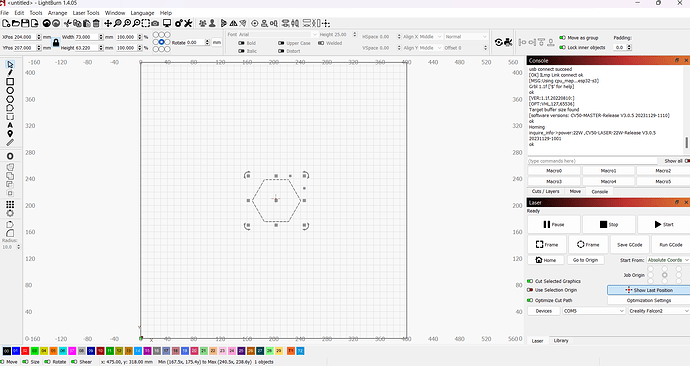The image size is (690, 366).
Task: Open the Arrange menu
Action: click(58, 13)
